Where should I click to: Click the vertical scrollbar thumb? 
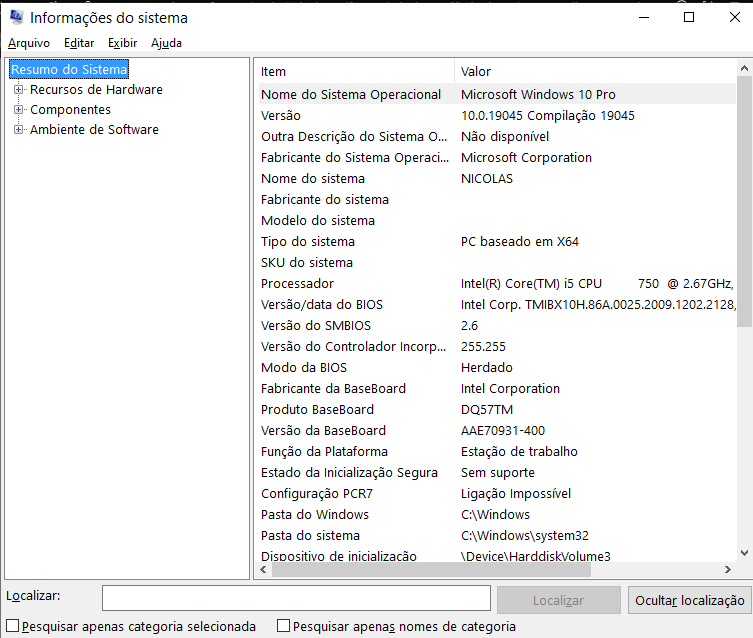coord(744,202)
